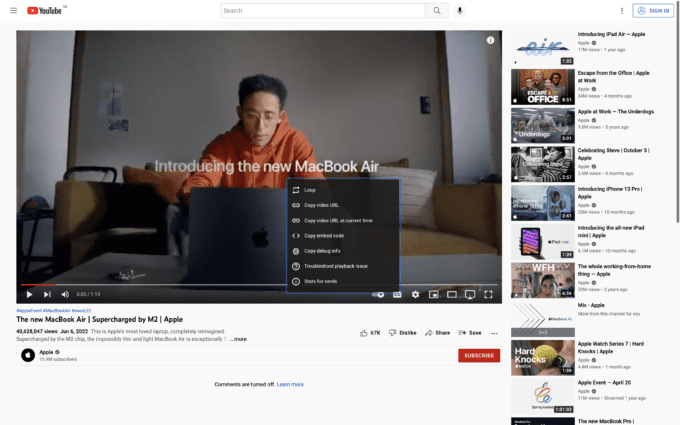The image size is (680, 425).
Task: Open Apple channel avatar
Action: (28, 355)
